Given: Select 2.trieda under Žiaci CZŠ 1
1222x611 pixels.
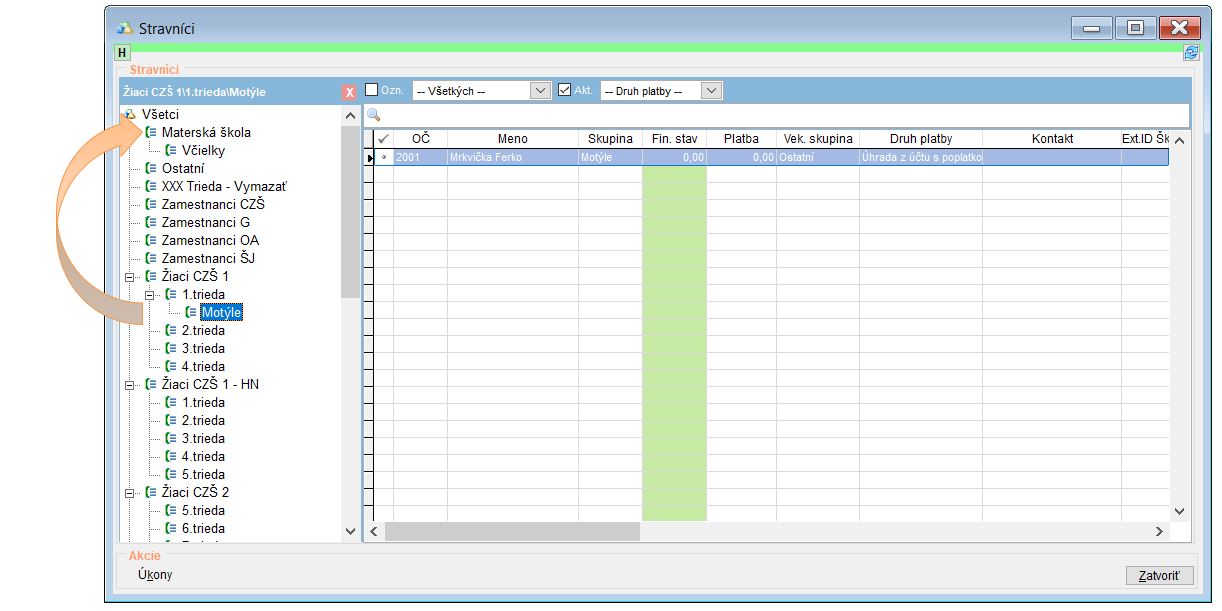Looking at the screenshot, I should pyautogui.click(x=203, y=330).
